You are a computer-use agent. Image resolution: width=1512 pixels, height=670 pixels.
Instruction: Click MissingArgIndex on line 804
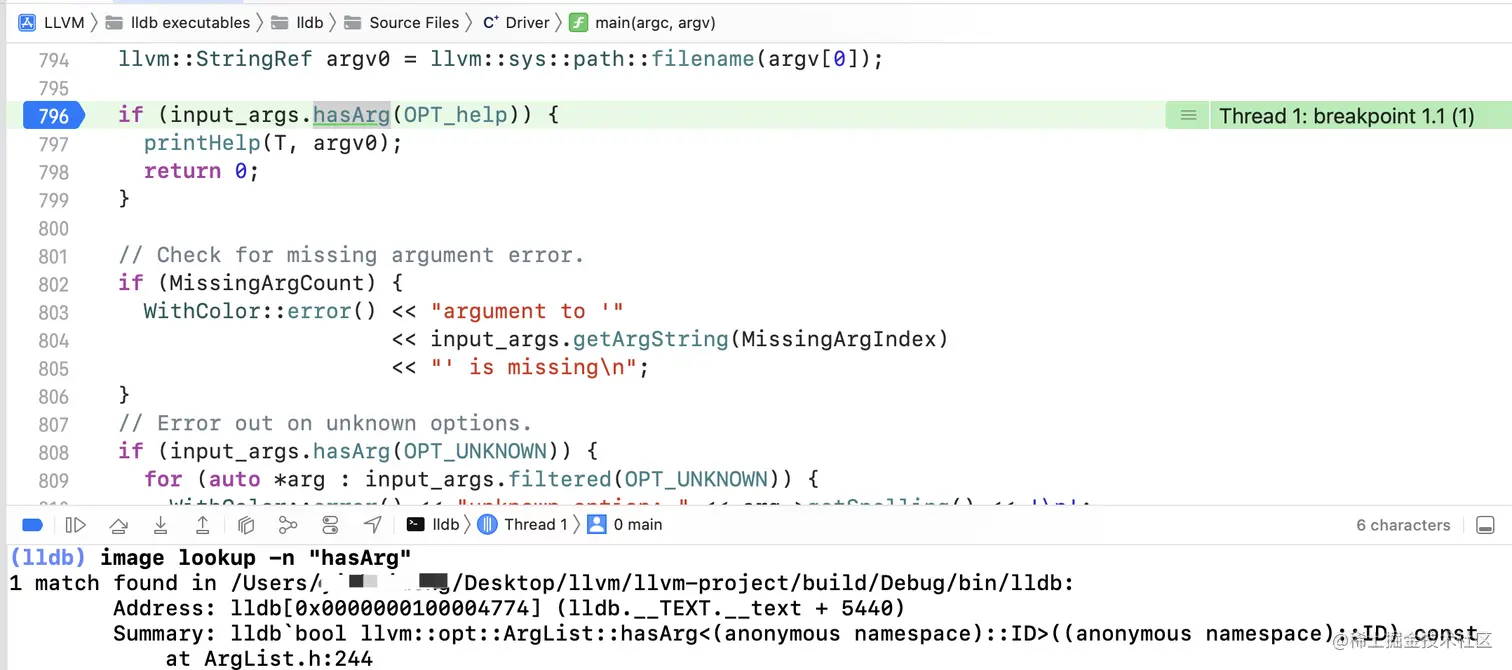coord(840,339)
